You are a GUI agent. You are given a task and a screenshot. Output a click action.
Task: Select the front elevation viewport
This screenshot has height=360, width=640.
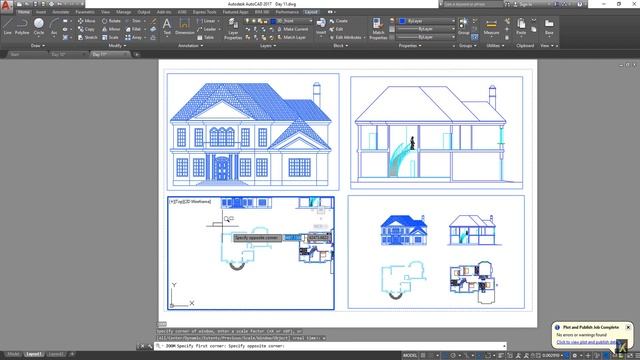tap(253, 132)
